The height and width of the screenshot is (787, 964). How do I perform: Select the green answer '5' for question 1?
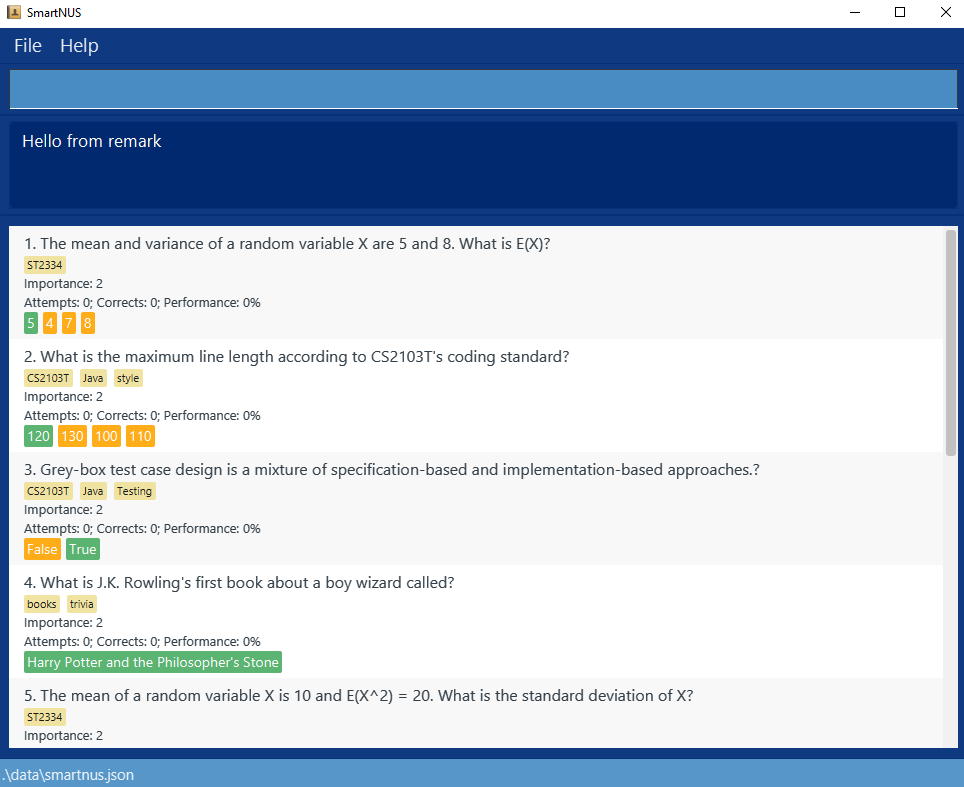30,322
